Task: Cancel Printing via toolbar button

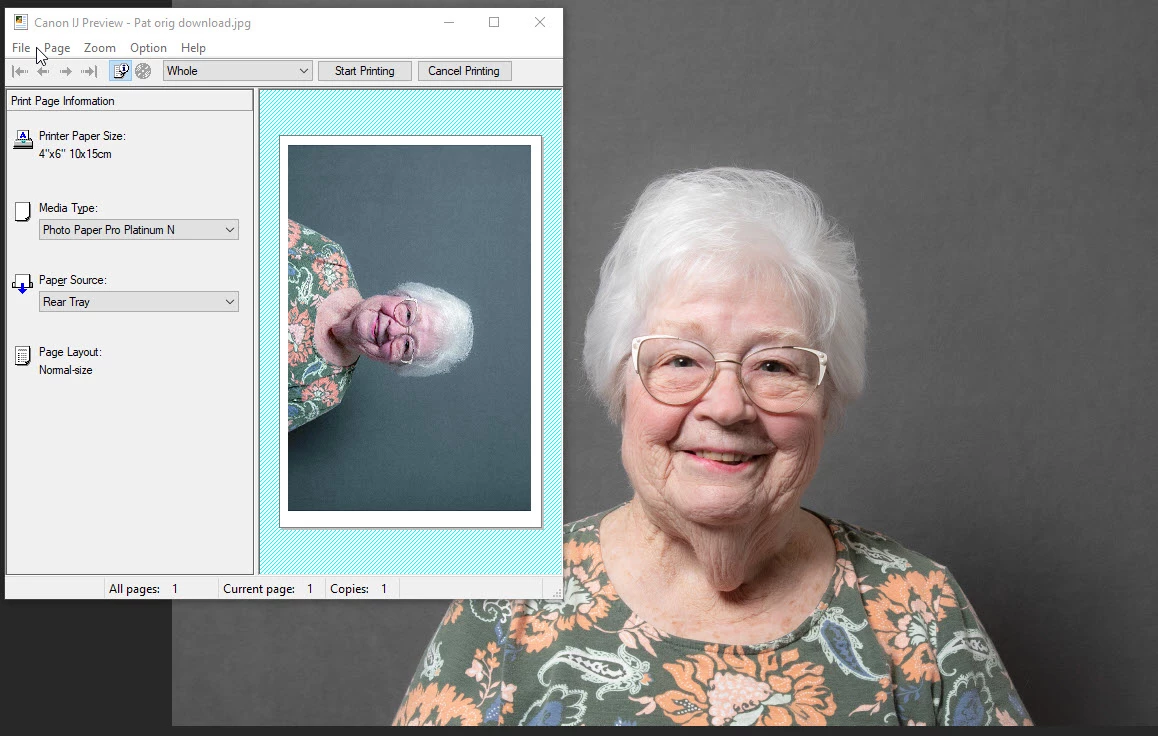Action: pyautogui.click(x=464, y=71)
